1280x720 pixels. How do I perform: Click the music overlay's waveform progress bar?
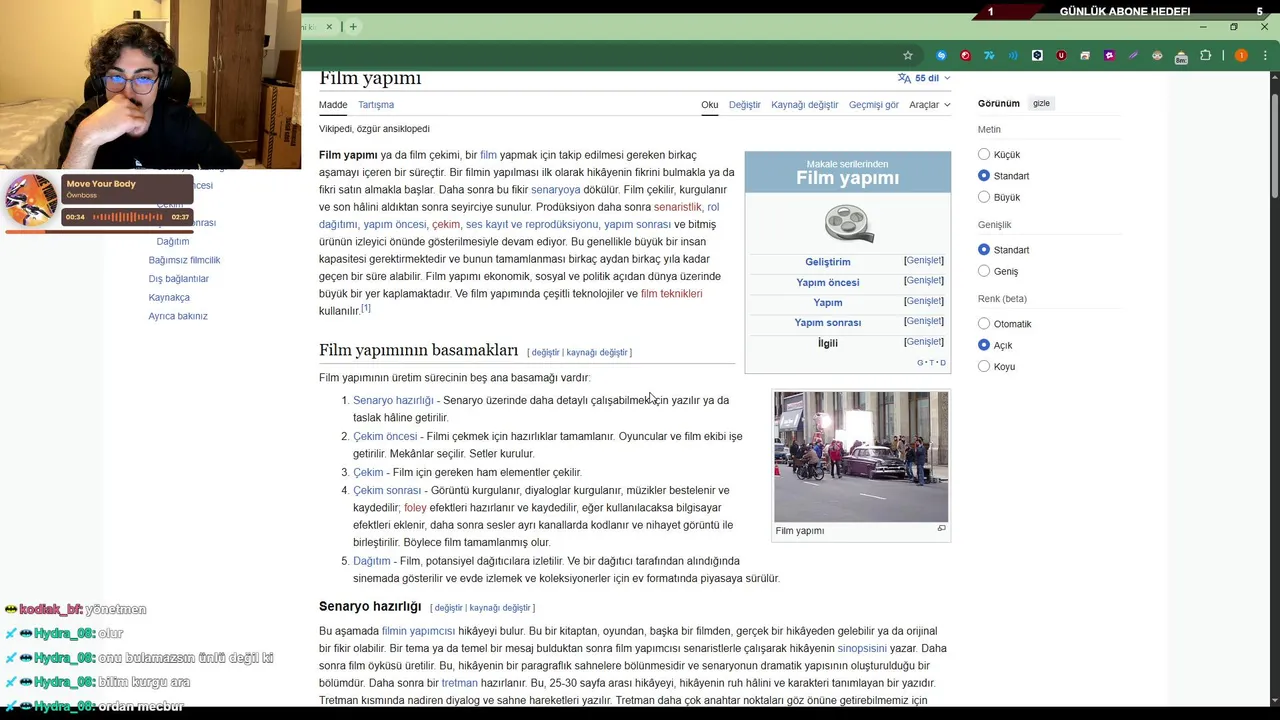(x=129, y=217)
